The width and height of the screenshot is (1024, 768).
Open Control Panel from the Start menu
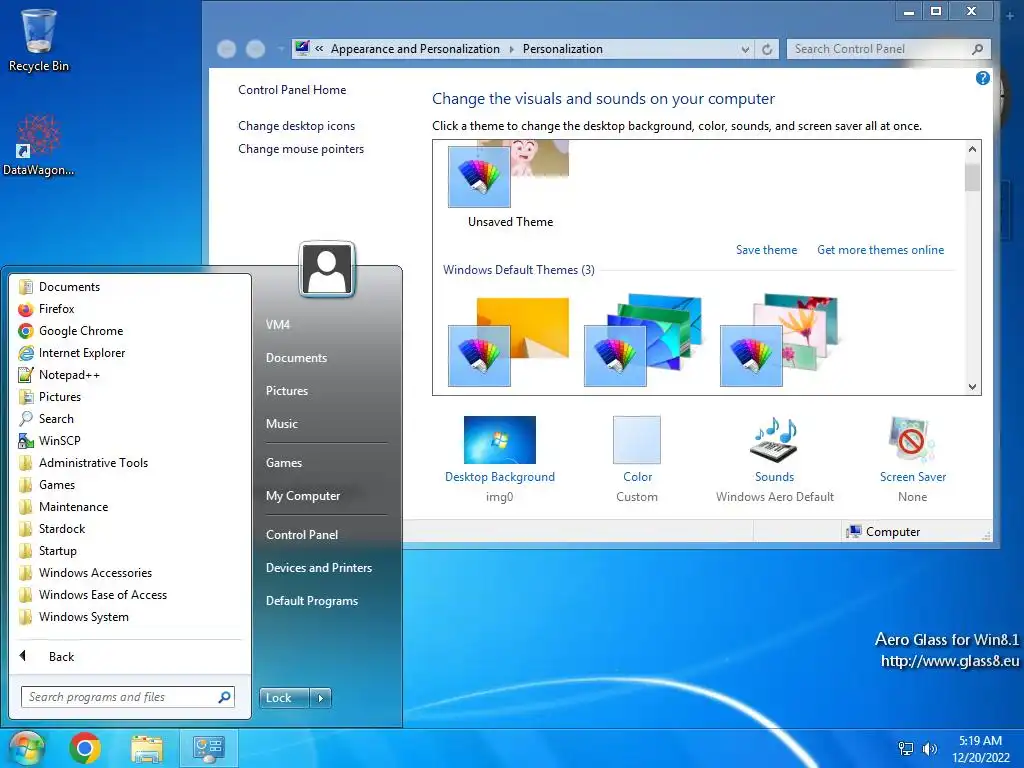click(x=302, y=535)
